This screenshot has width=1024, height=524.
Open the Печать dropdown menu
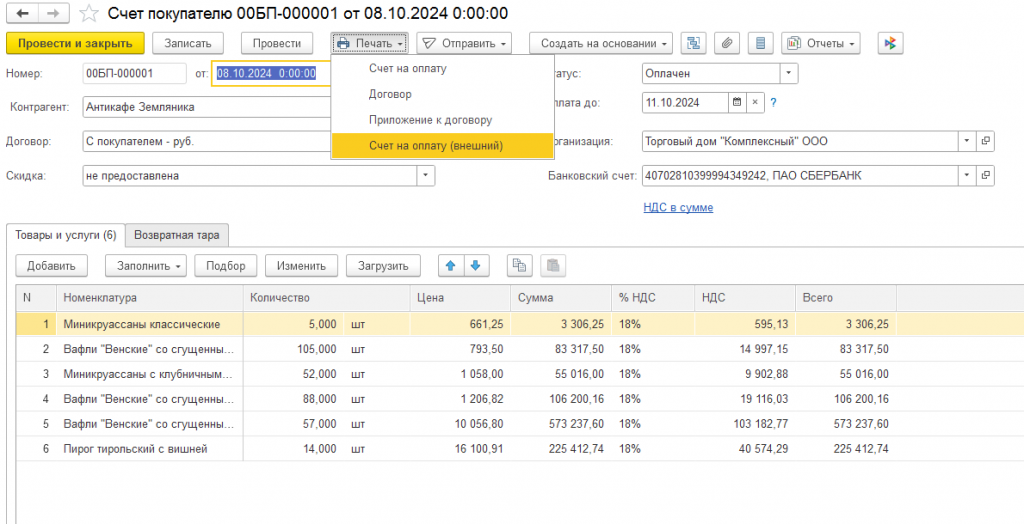[x=370, y=43]
